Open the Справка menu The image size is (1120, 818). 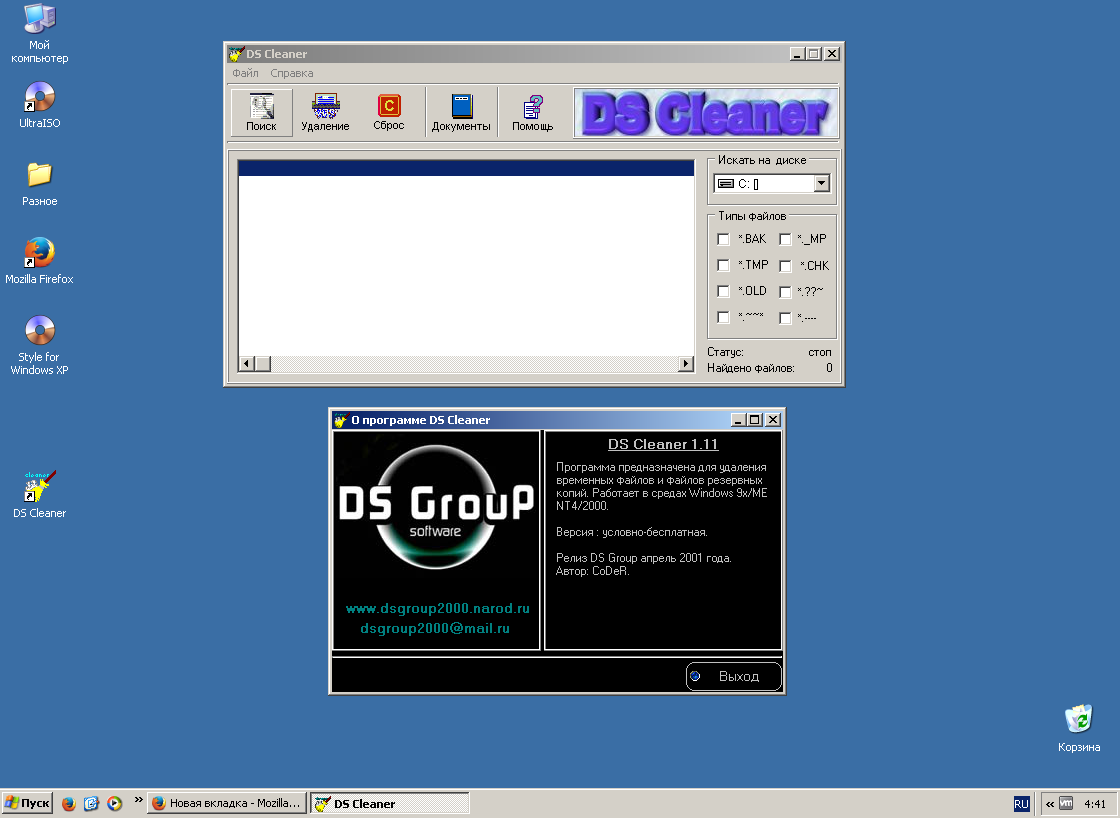(x=291, y=73)
